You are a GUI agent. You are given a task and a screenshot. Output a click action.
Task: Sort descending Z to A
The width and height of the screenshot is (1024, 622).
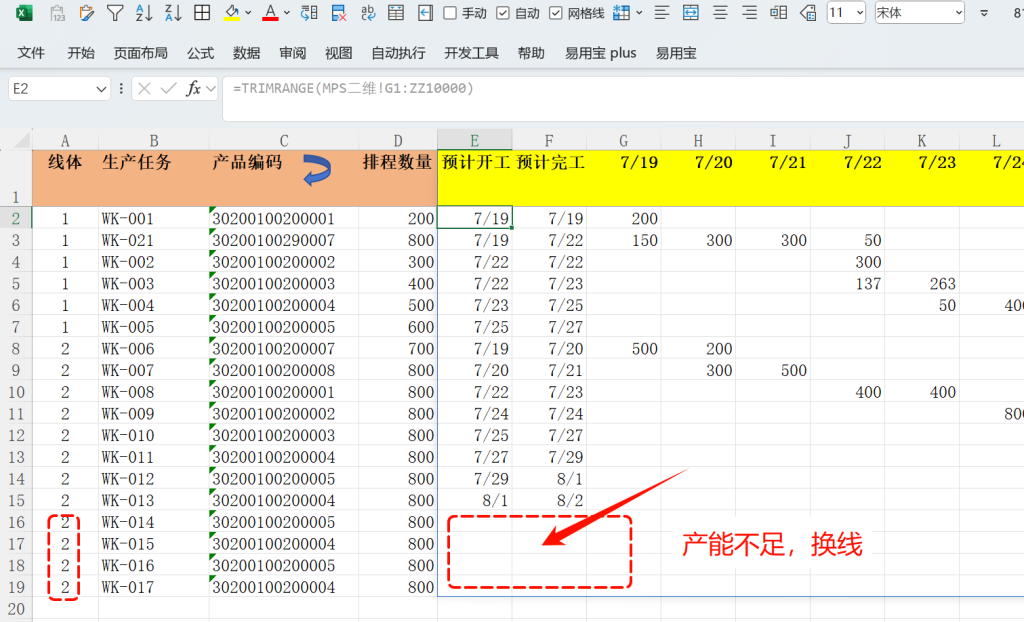(172, 12)
